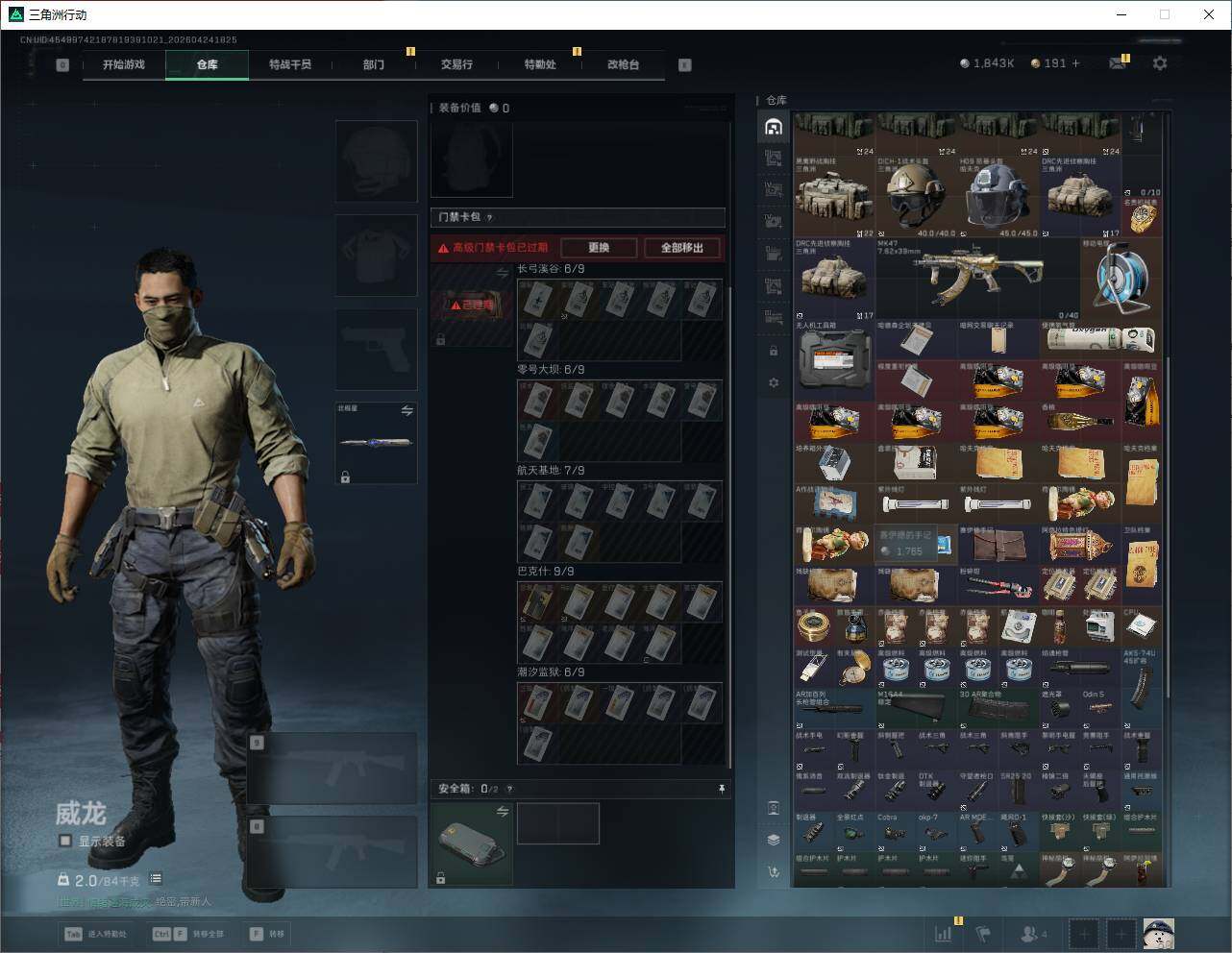Click the swap icon on safe box
The width and height of the screenshot is (1232, 953).
[502, 812]
